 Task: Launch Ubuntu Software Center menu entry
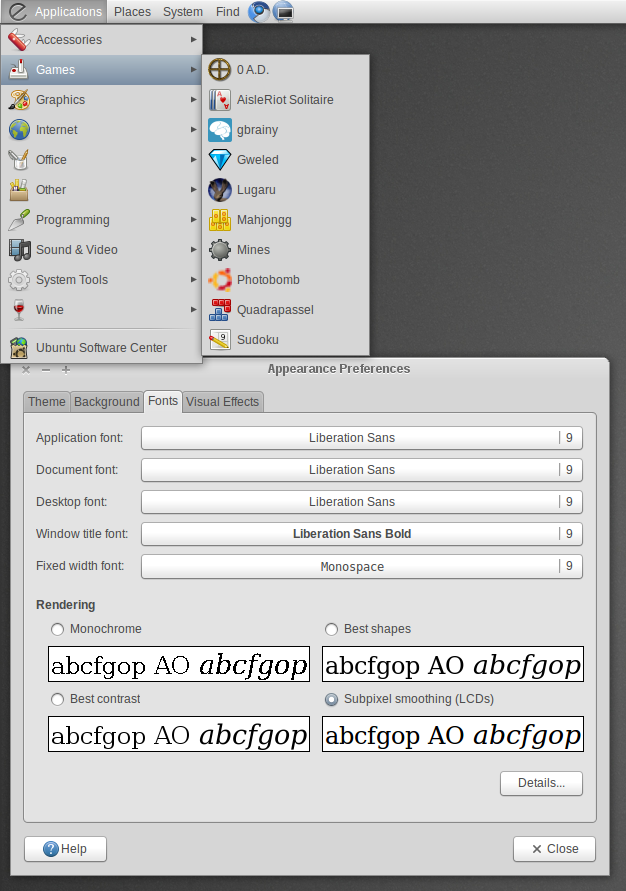pyautogui.click(x=102, y=348)
